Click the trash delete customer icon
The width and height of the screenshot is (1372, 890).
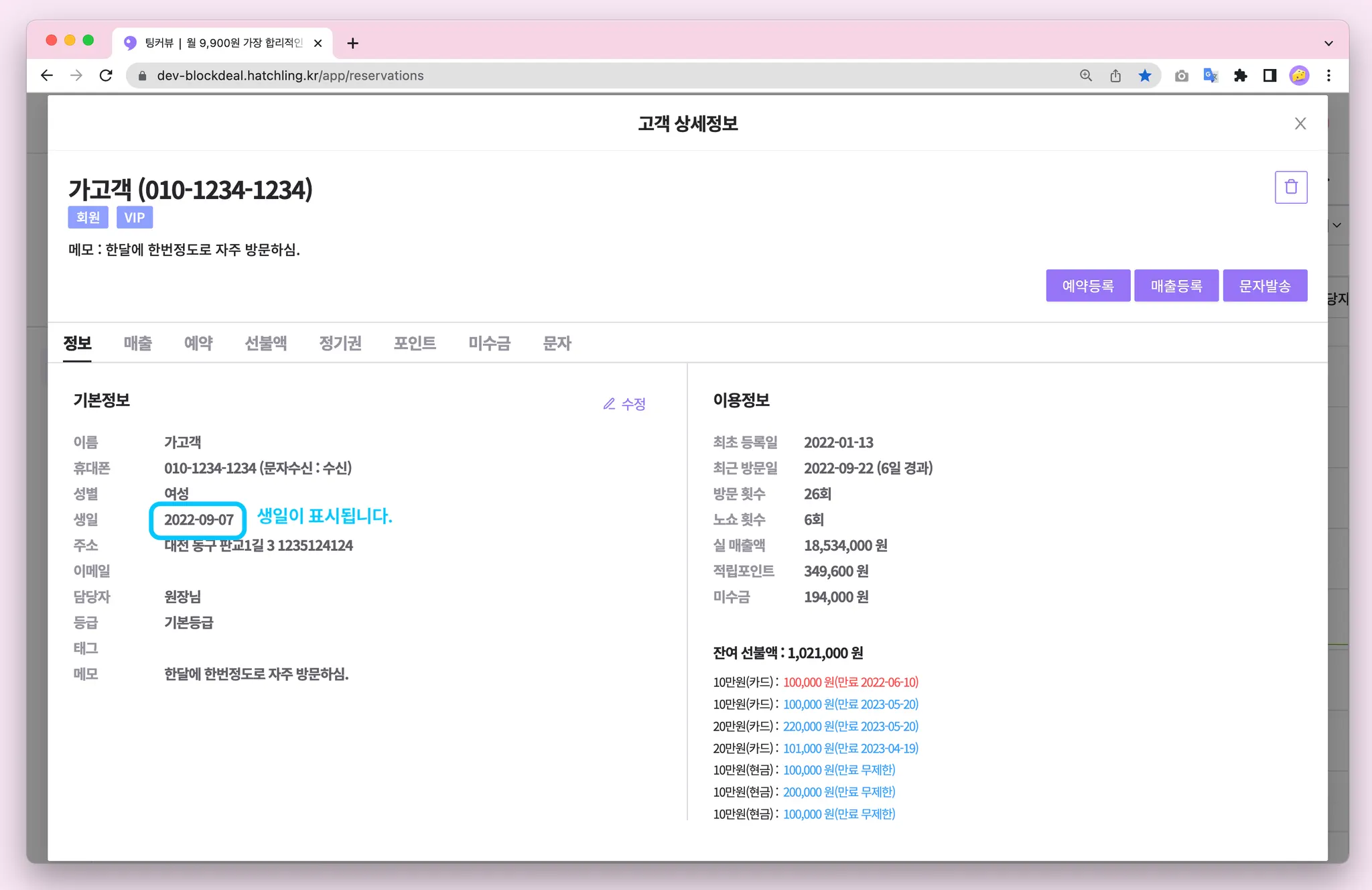coord(1290,187)
